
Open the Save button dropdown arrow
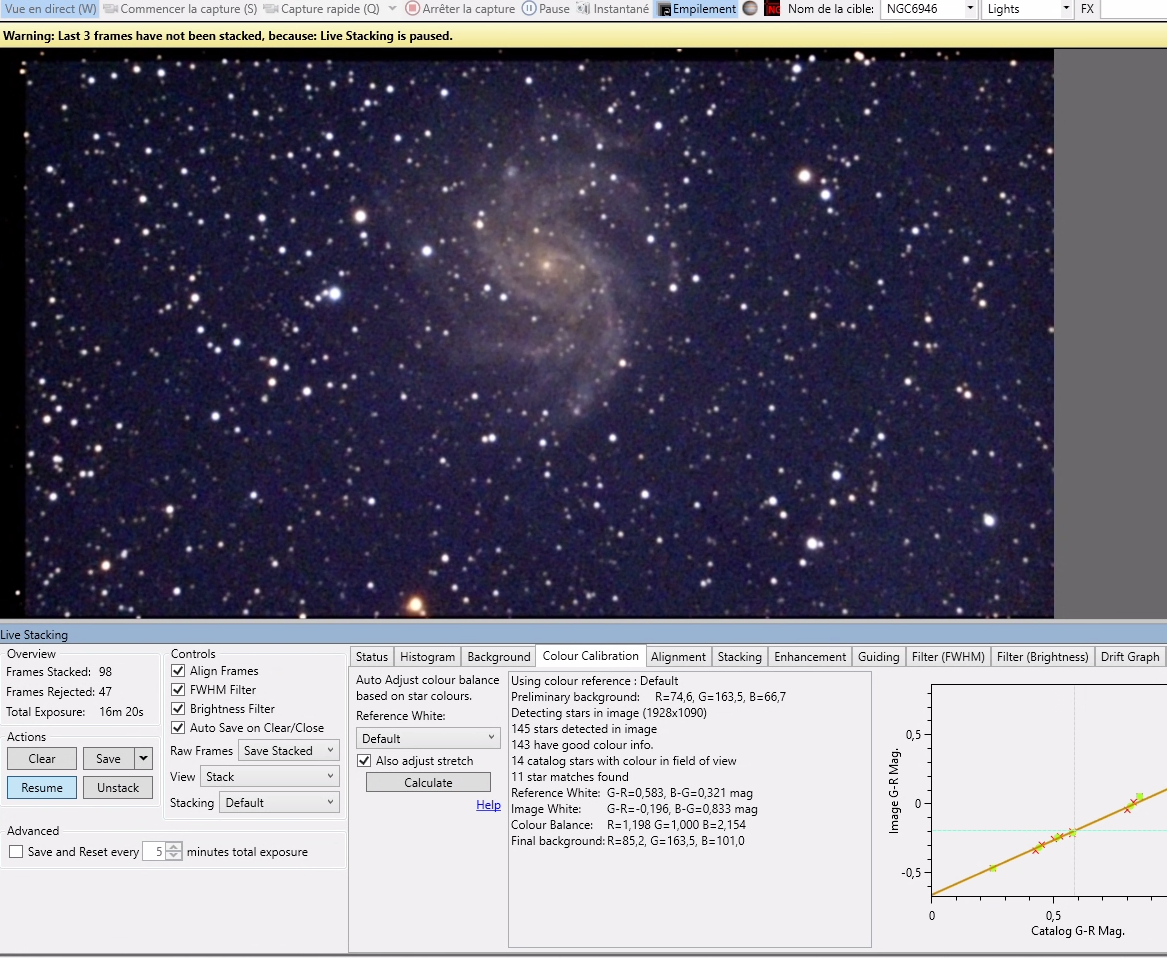point(144,759)
